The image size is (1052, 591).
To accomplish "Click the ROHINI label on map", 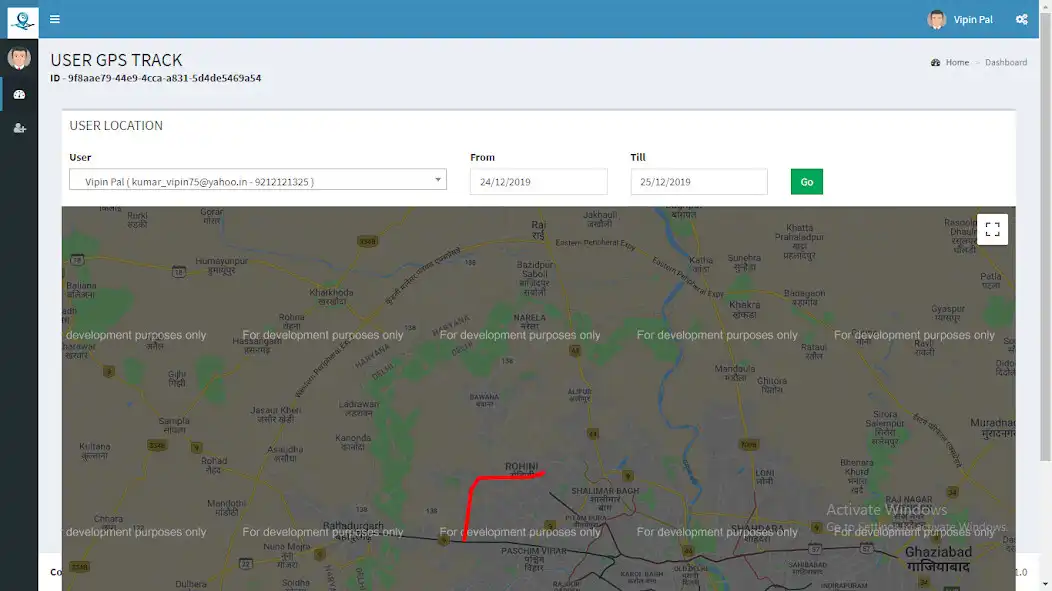I will pos(521,466).
